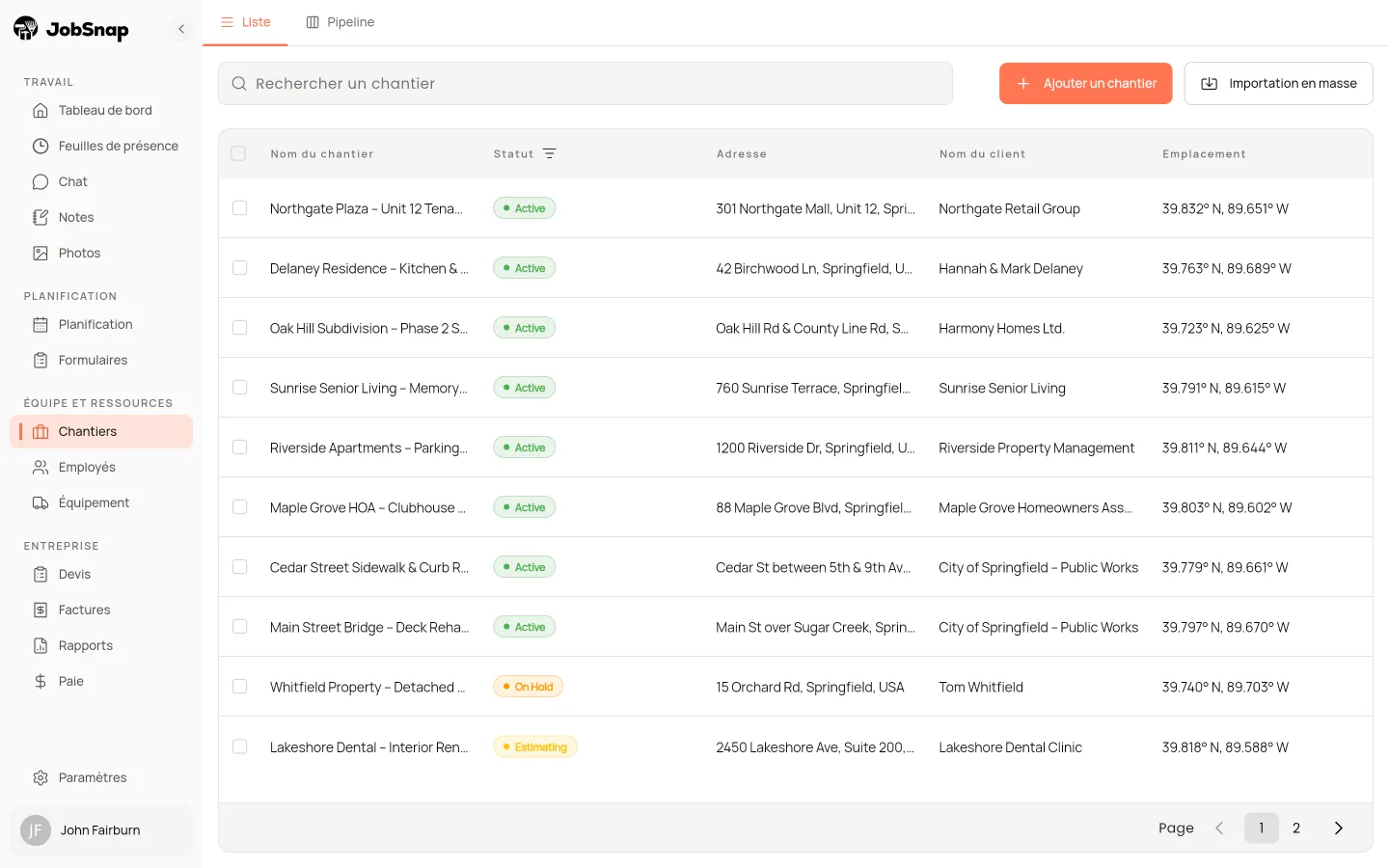Check the Oak Hill Subdivision row checkbox

[x=240, y=328]
